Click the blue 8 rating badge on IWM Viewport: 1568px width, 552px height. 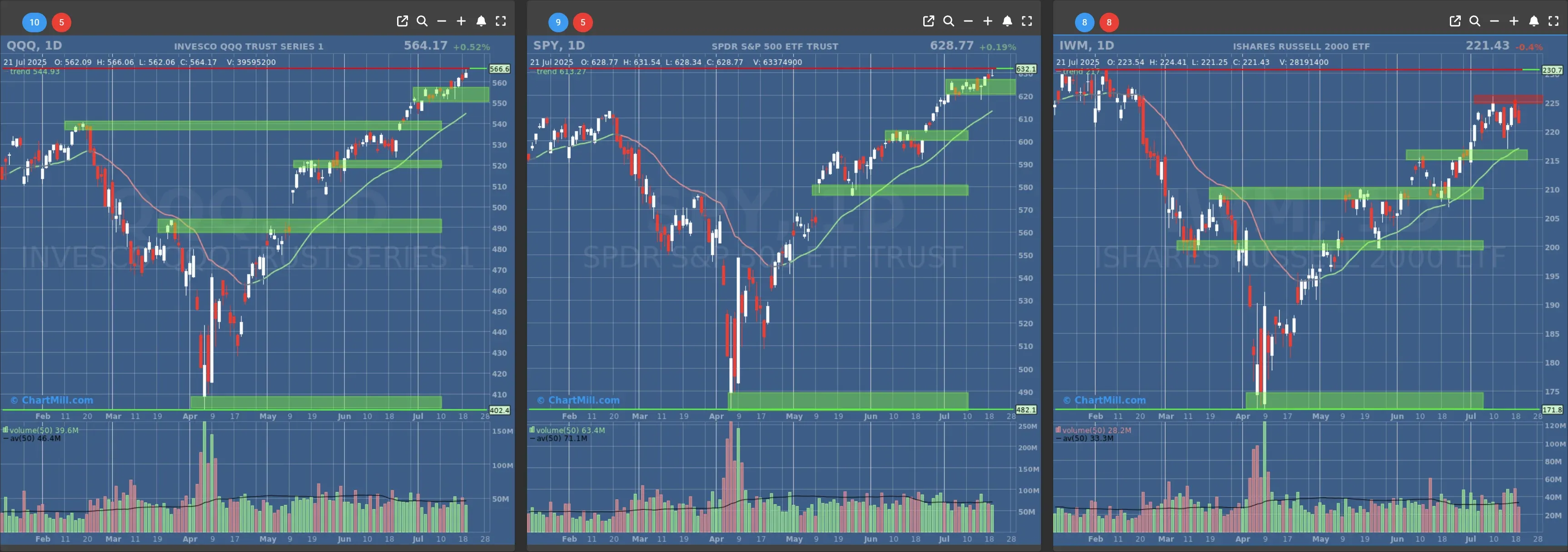[1084, 23]
